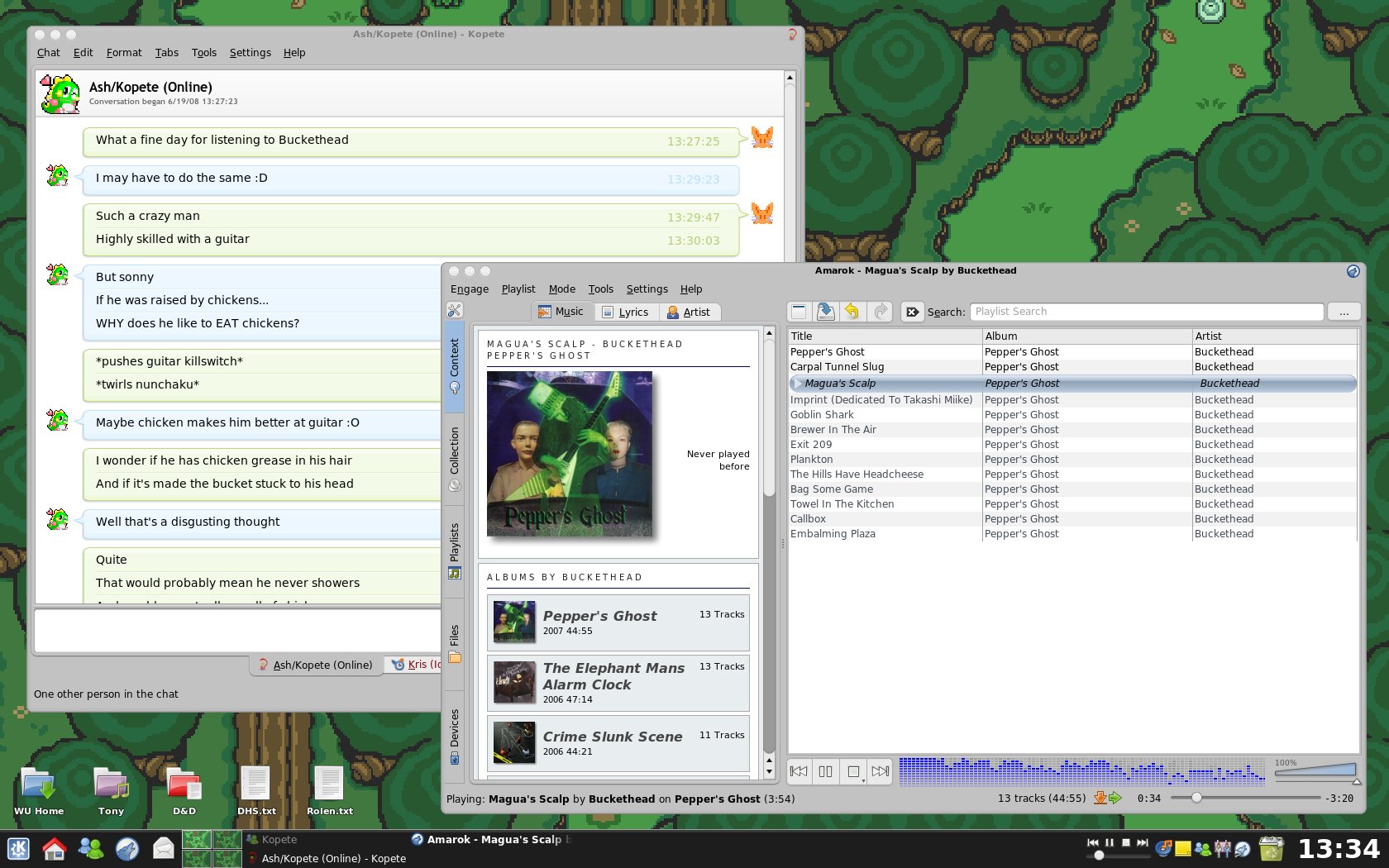1389x868 pixels.
Task: Click the Kopete contacts icon in the taskbar
Action: [x=90, y=849]
